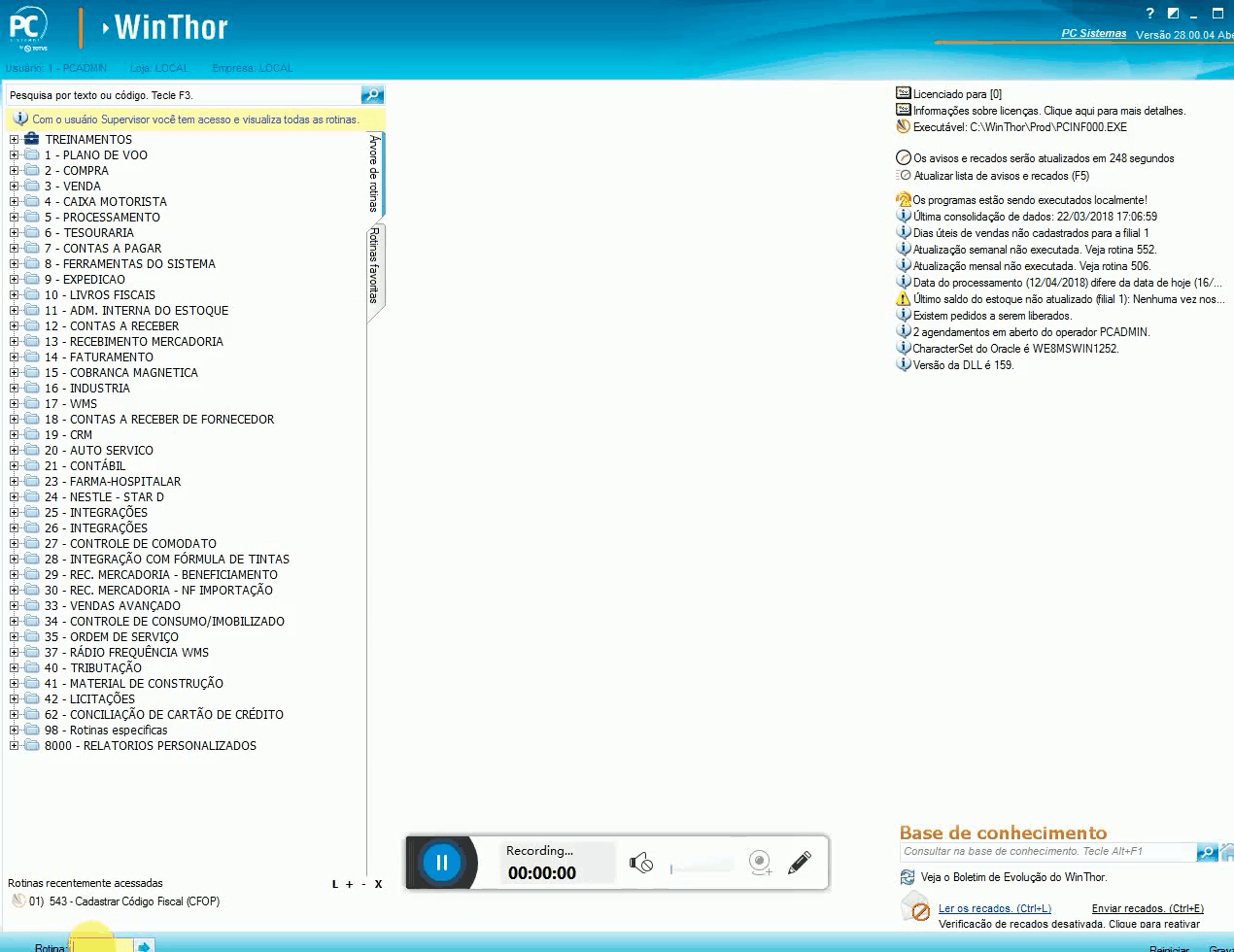Expand 5 - PROCESSAMENTO node
The width and height of the screenshot is (1234, 952).
15,218
